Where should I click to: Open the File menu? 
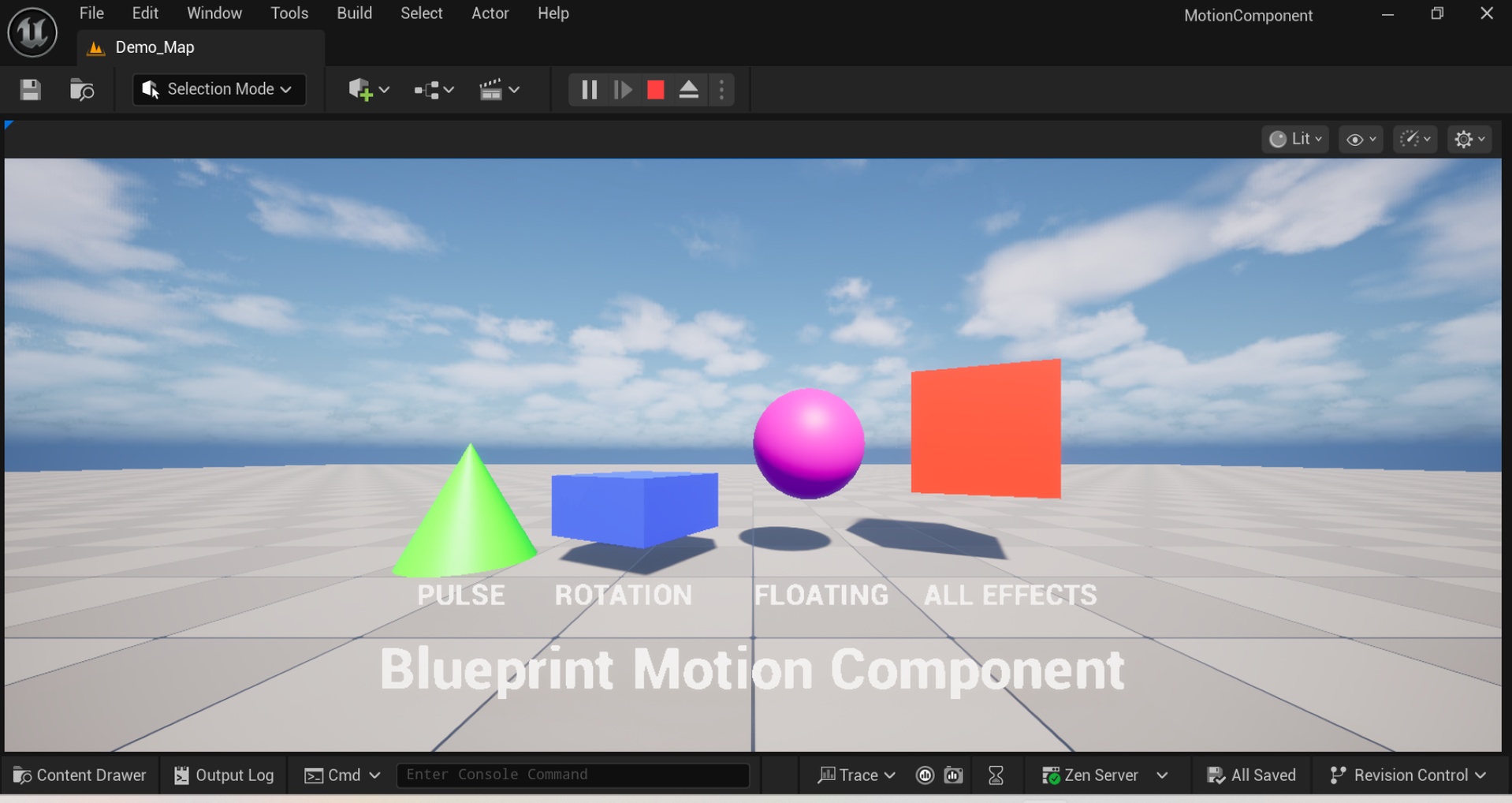tap(91, 13)
